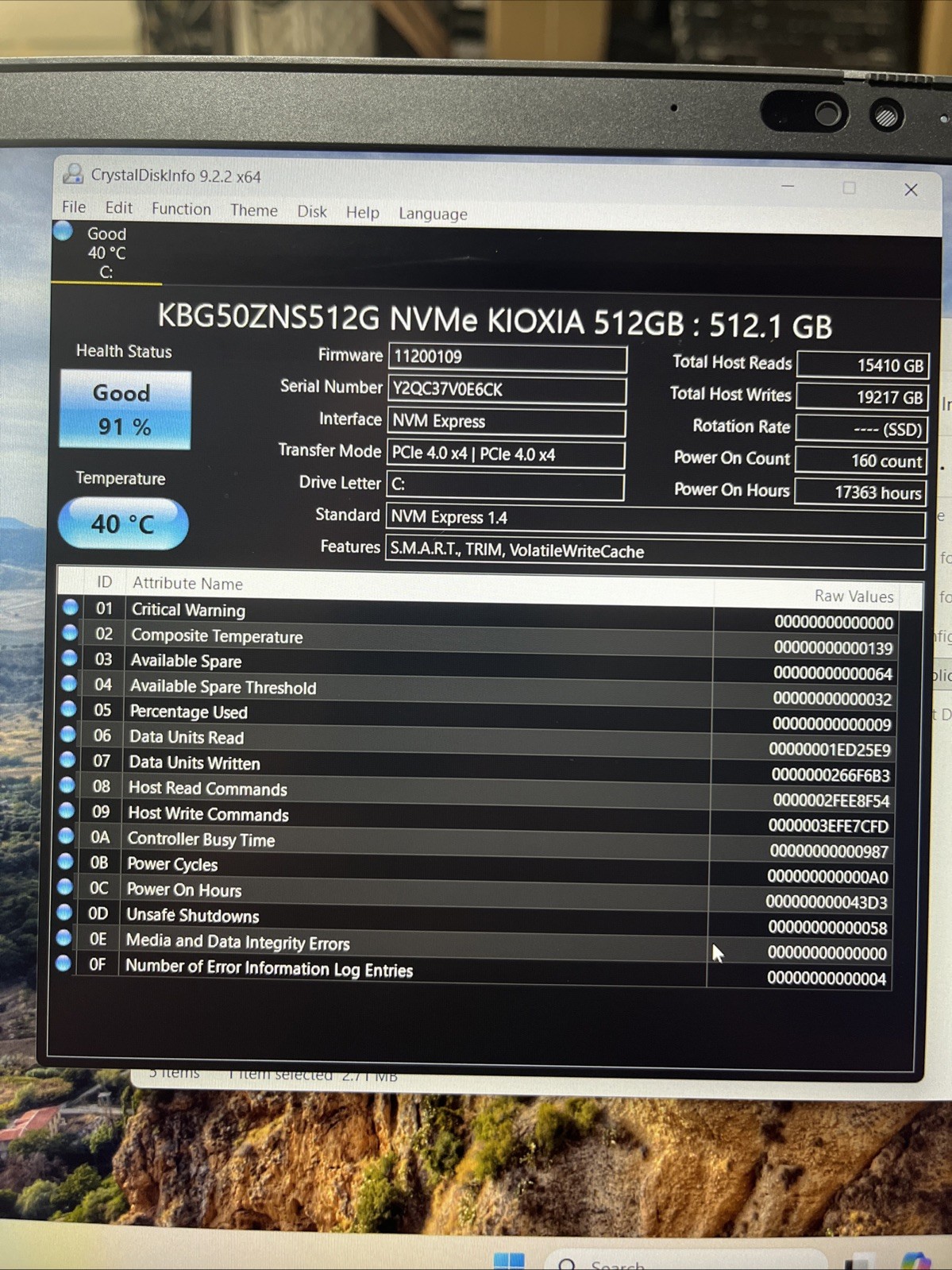Click status icon of Controller Busy Time row
Screen dimensions: 952x1270
pos(66,836)
